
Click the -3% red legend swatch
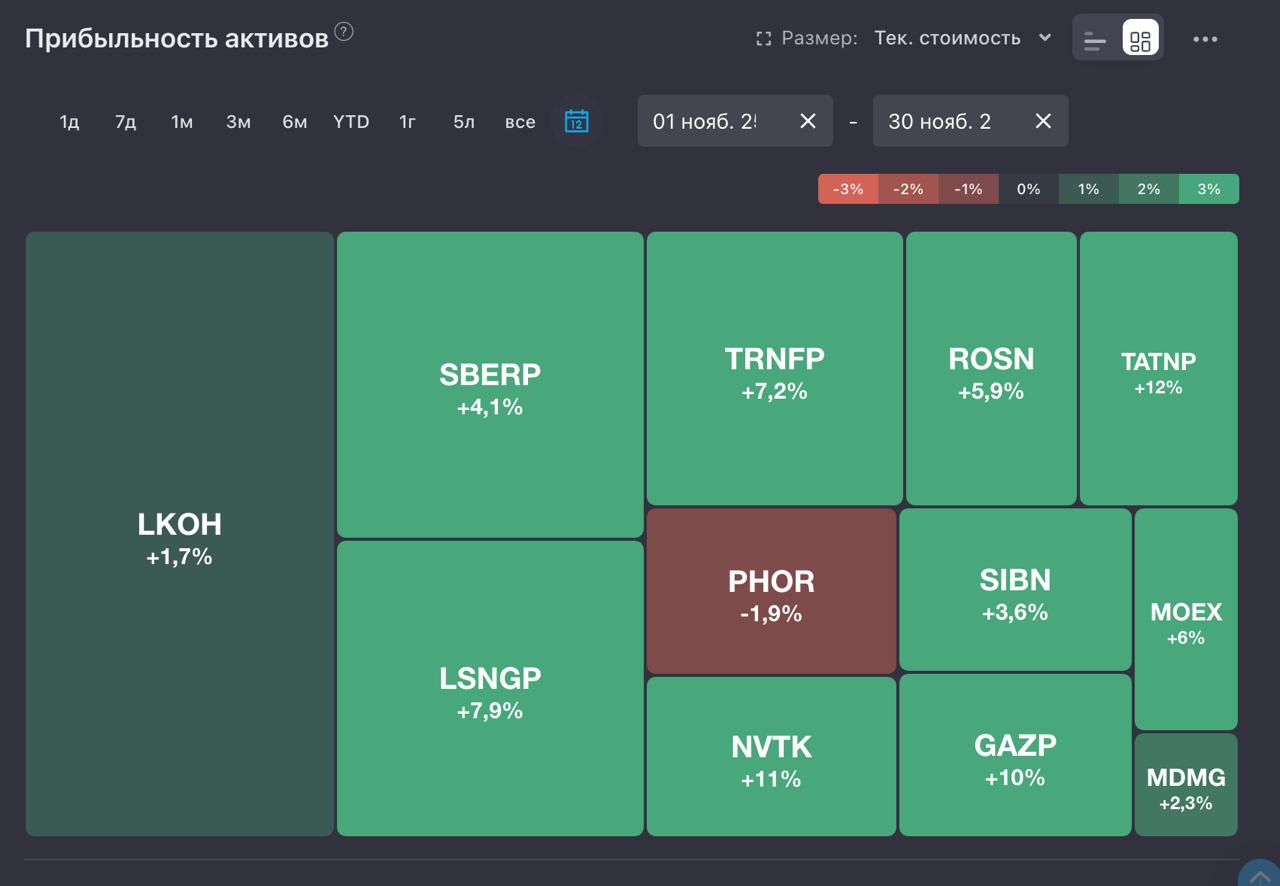(x=848, y=189)
